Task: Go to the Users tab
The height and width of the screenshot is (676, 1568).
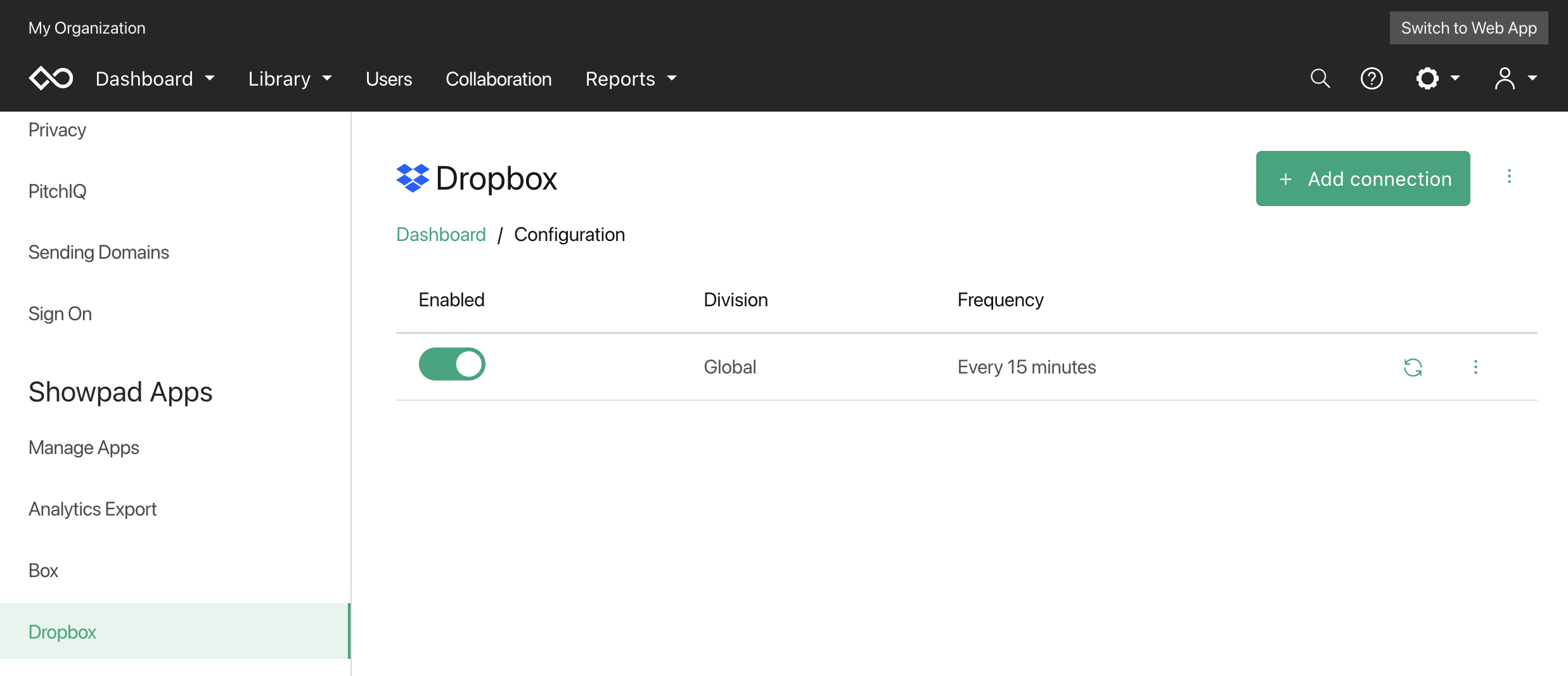Action: pos(389,79)
